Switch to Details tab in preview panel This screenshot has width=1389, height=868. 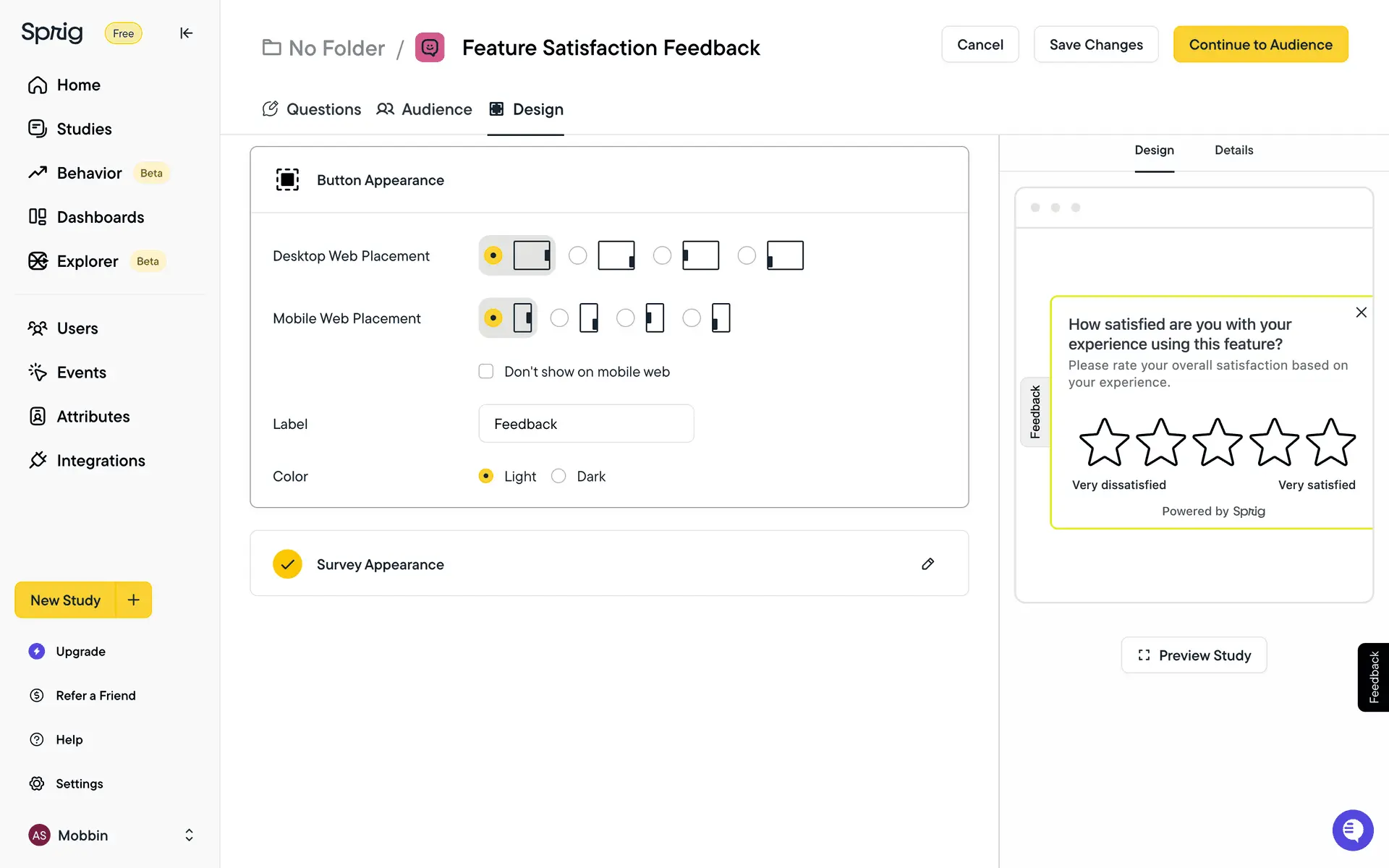point(1233,150)
